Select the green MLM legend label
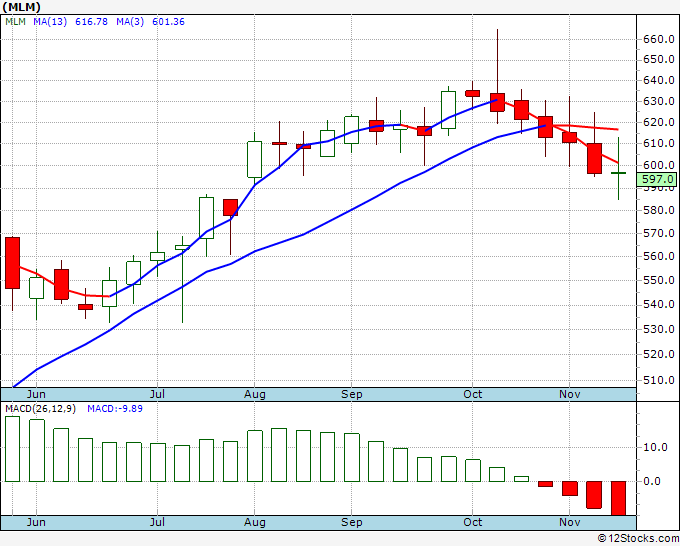680x546 pixels. tap(16, 22)
